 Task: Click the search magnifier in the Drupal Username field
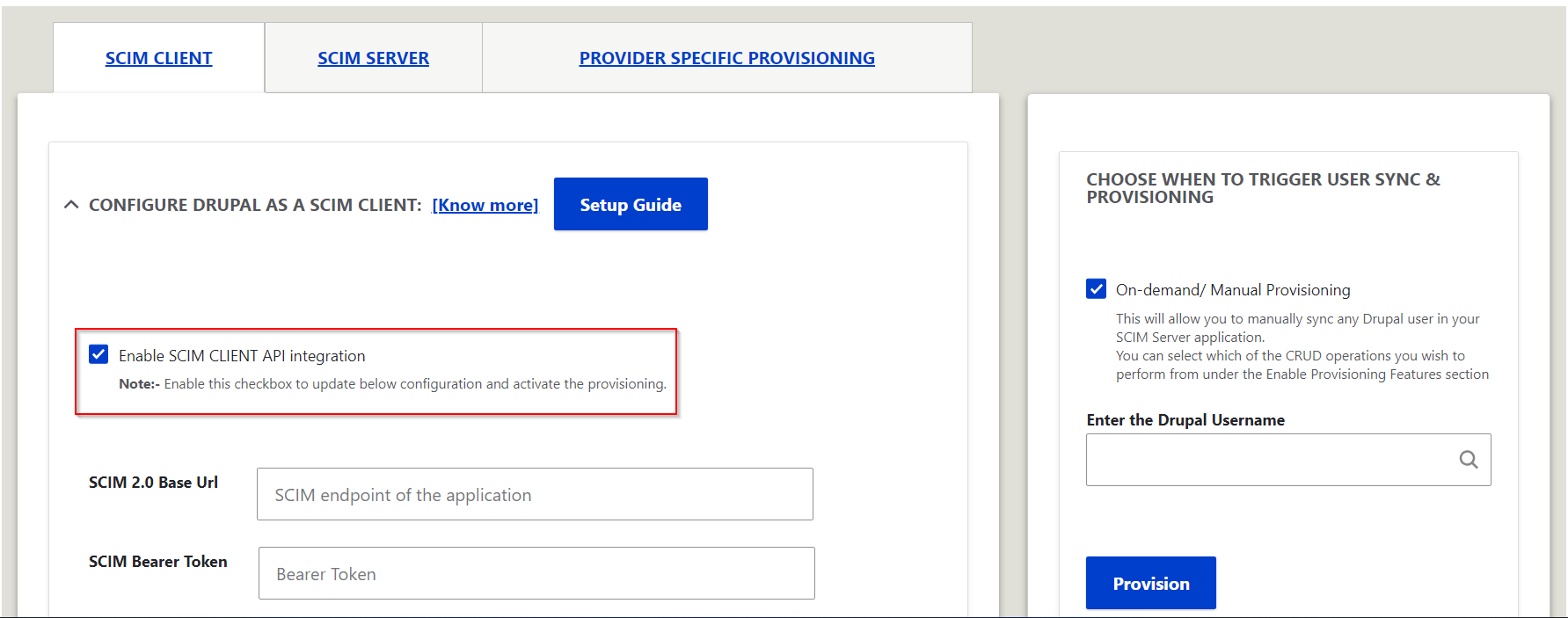(x=1468, y=459)
